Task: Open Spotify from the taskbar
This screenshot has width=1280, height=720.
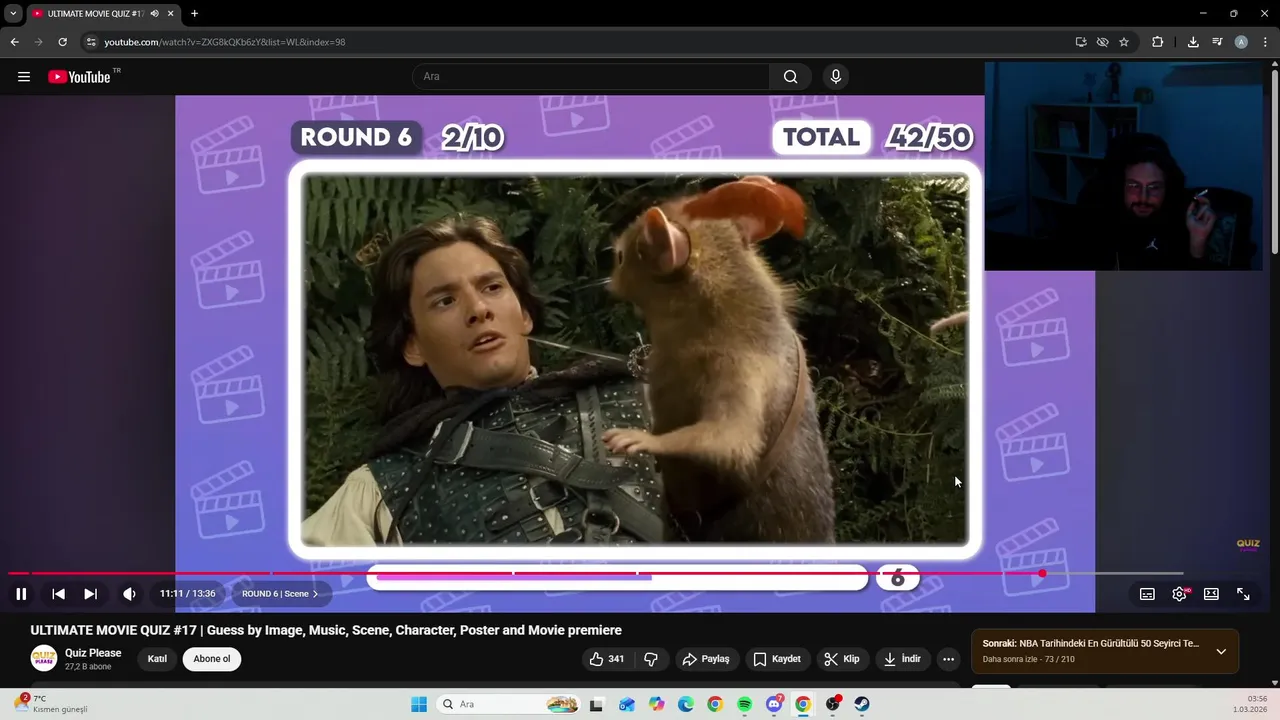Action: pyautogui.click(x=744, y=704)
